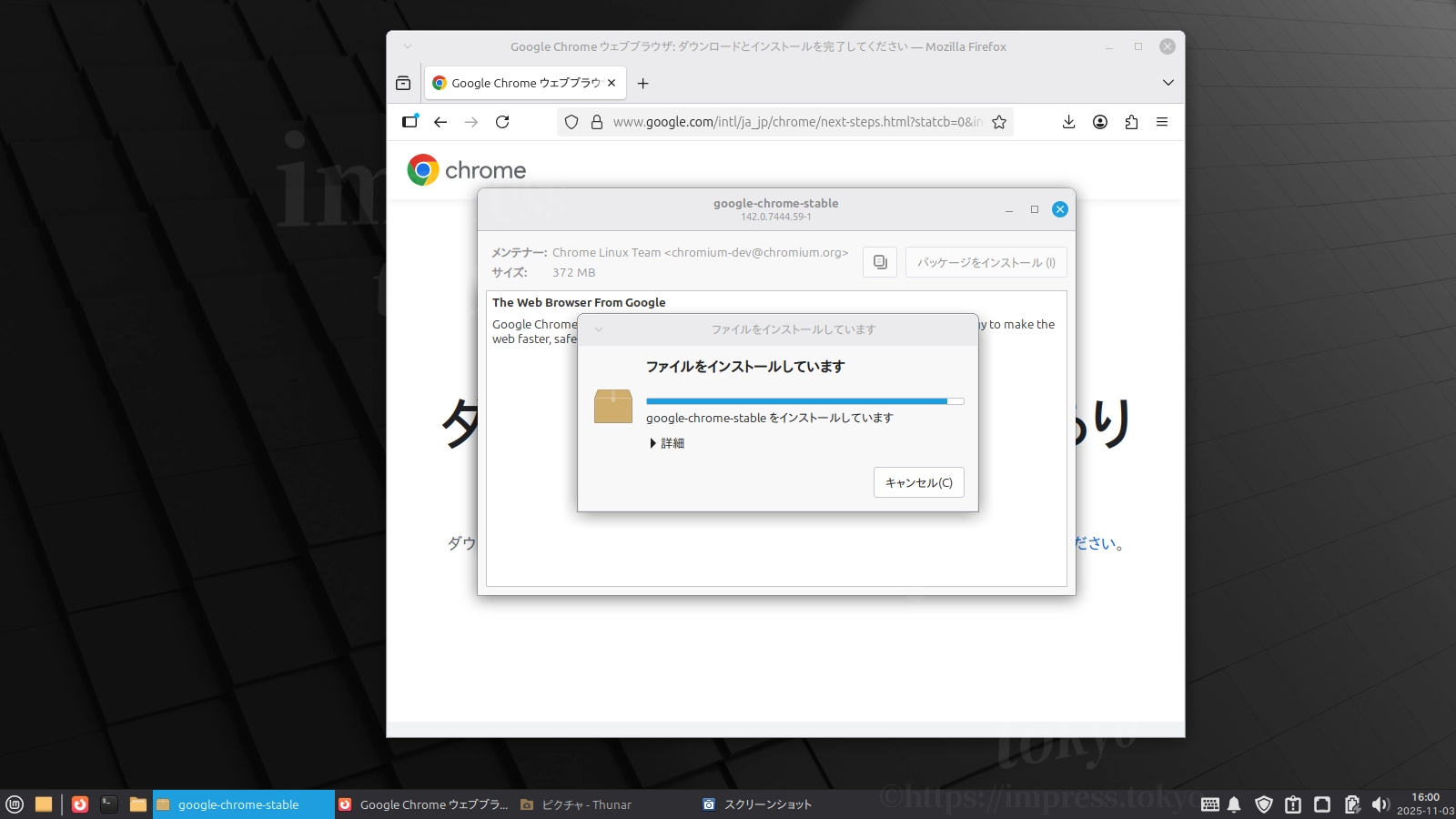Open Firefox sidebar toggle icon

click(410, 122)
